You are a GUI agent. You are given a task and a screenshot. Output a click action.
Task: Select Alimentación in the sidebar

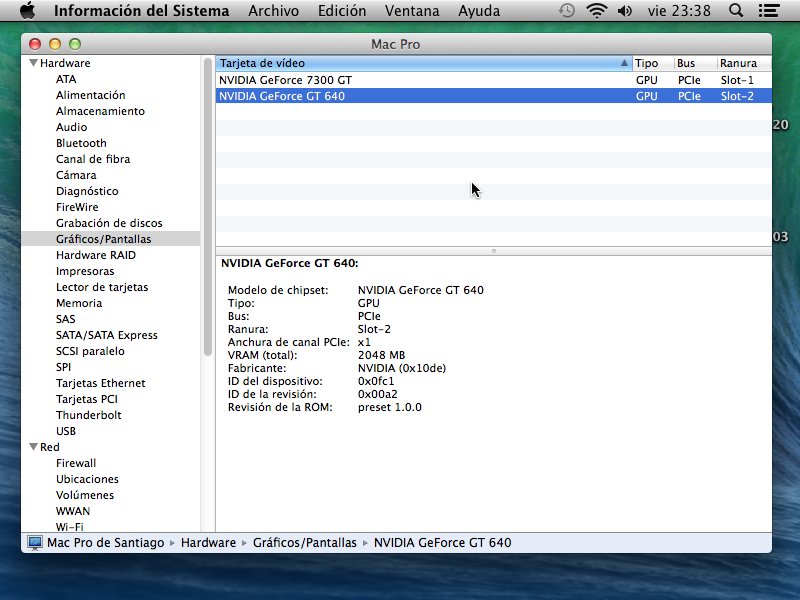point(90,95)
